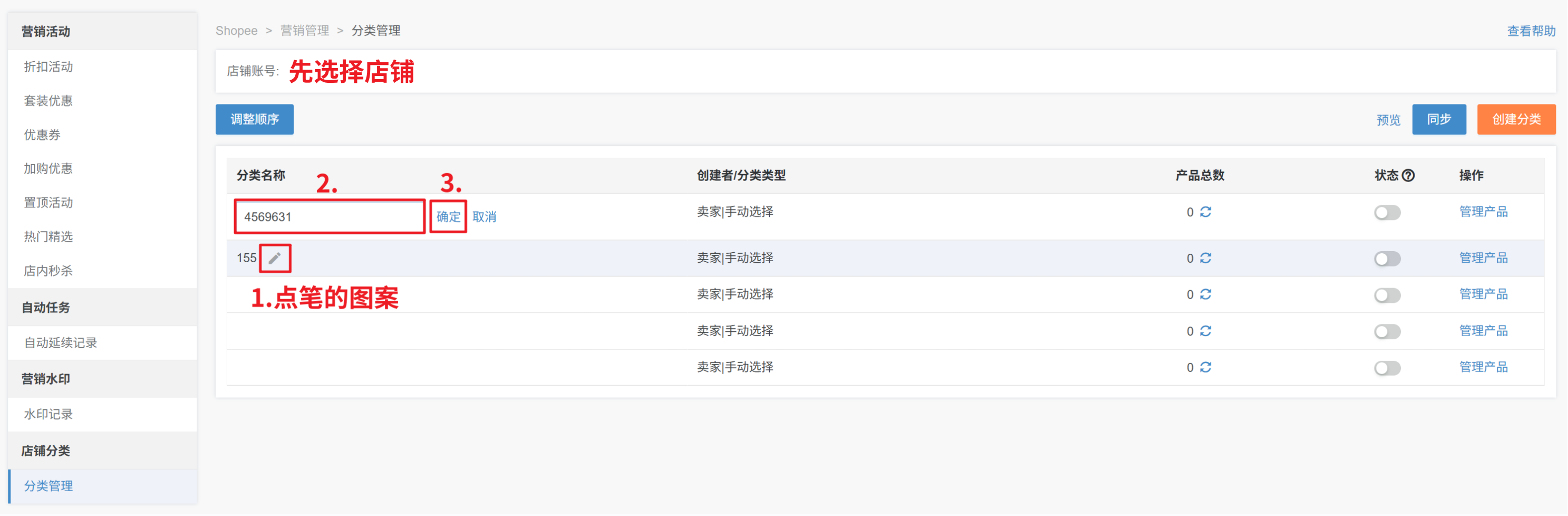Click the refresh icon in the last row
This screenshot has width=1568, height=516.
click(x=1205, y=367)
